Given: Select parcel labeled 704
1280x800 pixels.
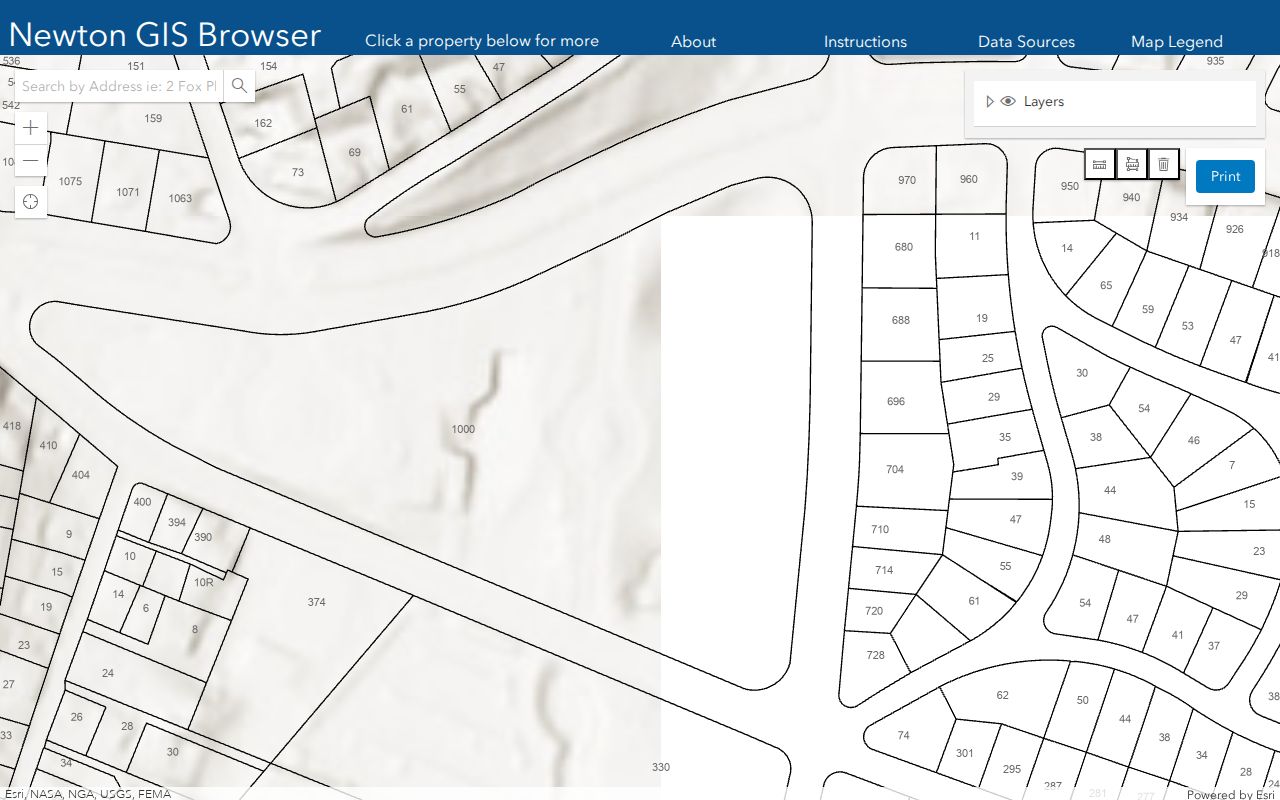Looking at the screenshot, I should click(x=895, y=469).
